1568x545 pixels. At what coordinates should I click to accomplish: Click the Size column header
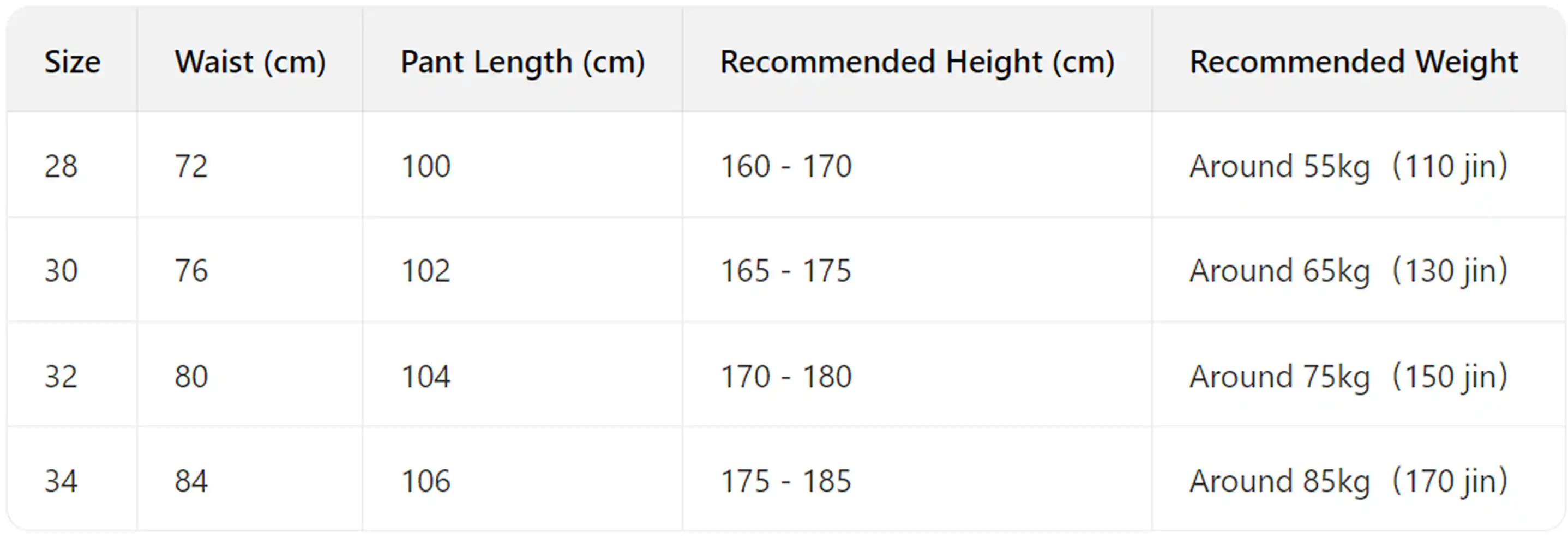72,62
